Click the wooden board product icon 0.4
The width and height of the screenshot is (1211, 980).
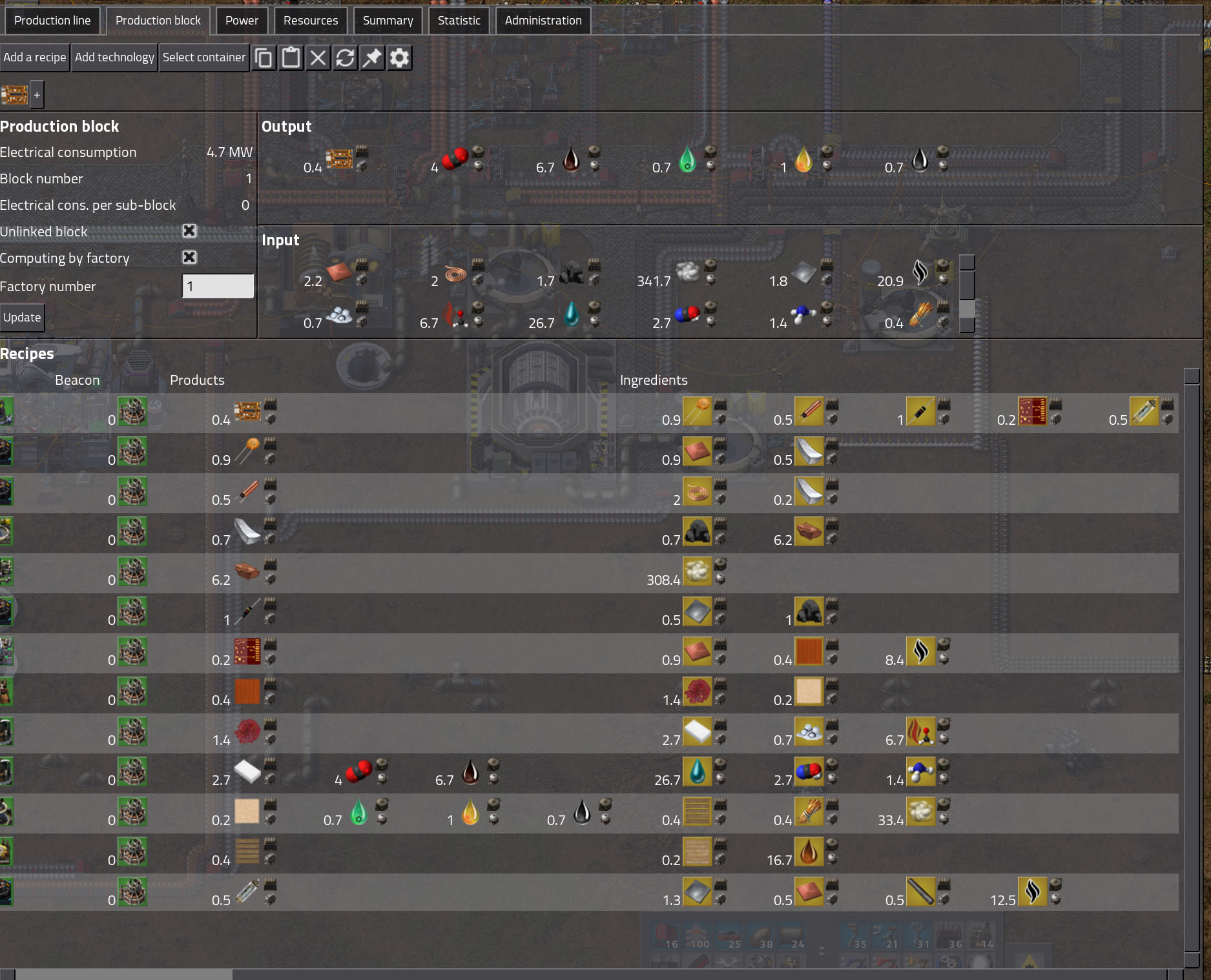[247, 852]
